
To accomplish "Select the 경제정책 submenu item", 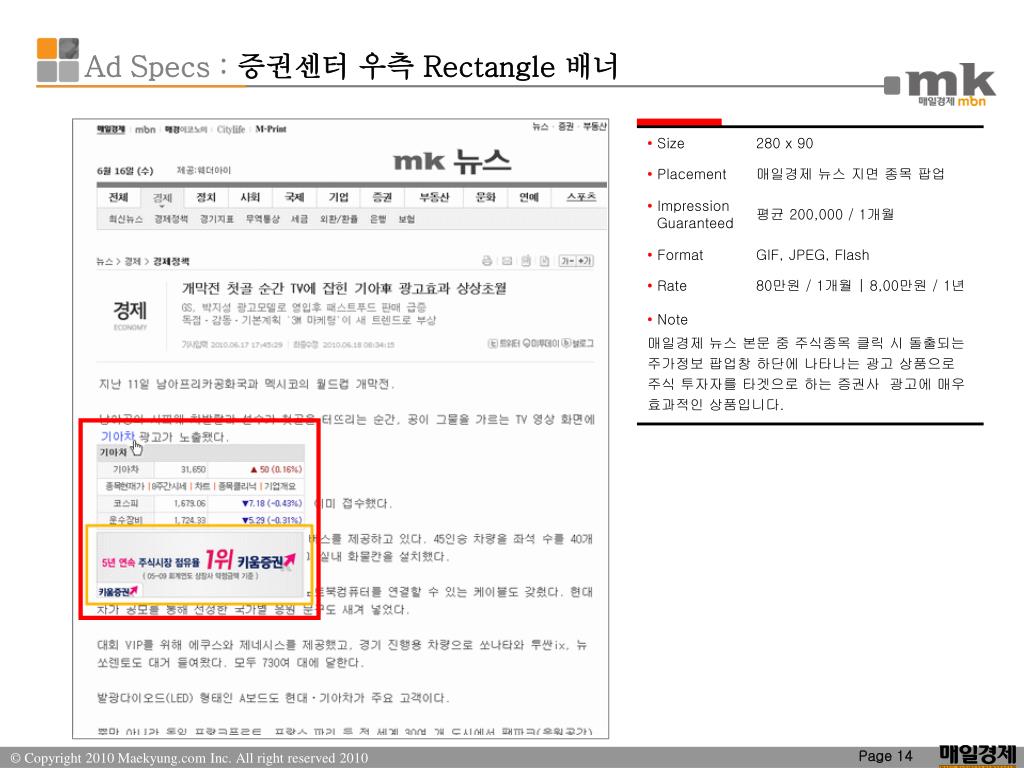I will tap(171, 219).
